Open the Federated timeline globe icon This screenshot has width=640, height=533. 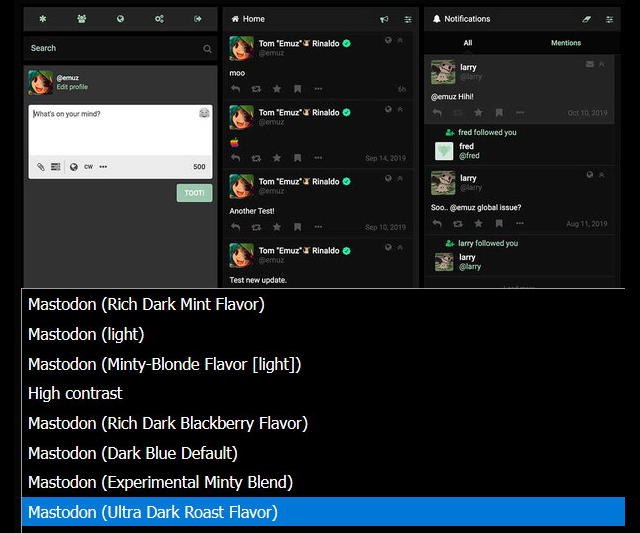(x=120, y=19)
